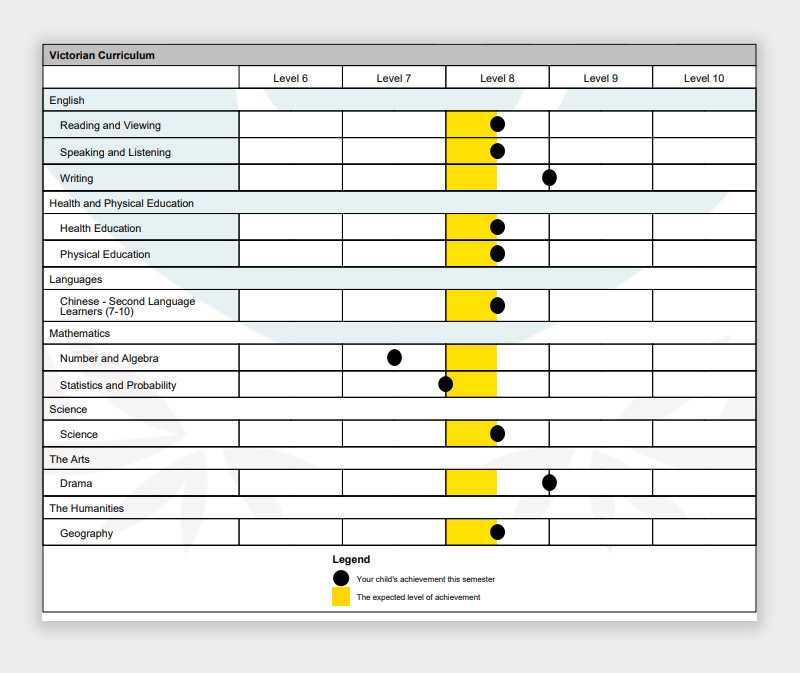
Task: Select the Drama row achievement dot
Action: click(x=549, y=483)
